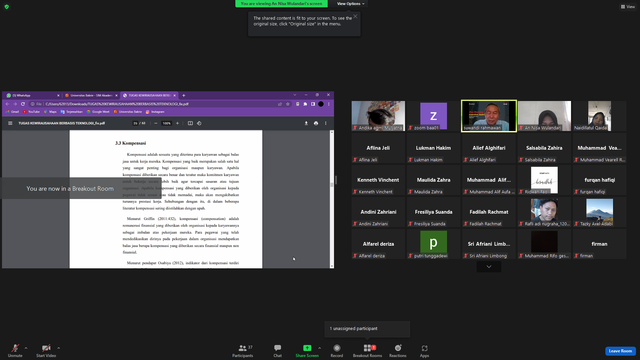Select the zoom baa01 participant tile
The height and width of the screenshot is (360, 640).
point(433,116)
